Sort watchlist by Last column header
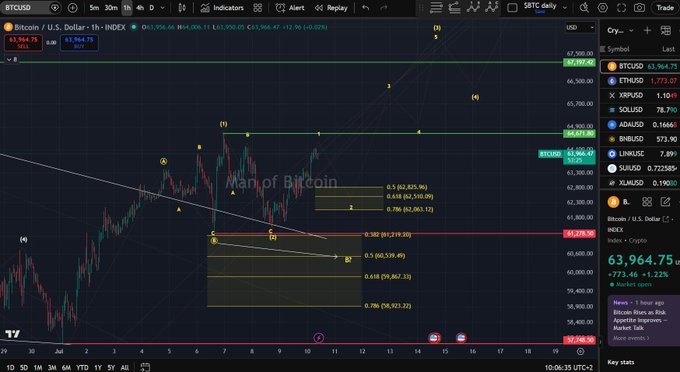The image size is (680, 372). (668, 49)
